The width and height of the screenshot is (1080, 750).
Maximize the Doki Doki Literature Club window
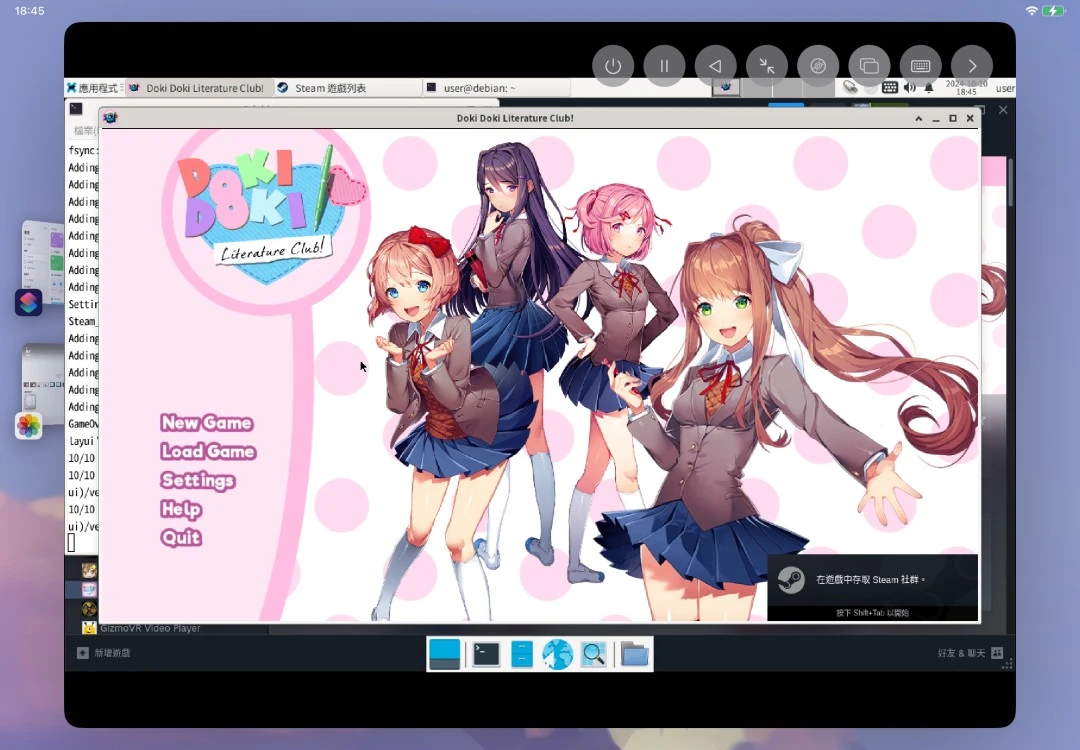point(953,118)
